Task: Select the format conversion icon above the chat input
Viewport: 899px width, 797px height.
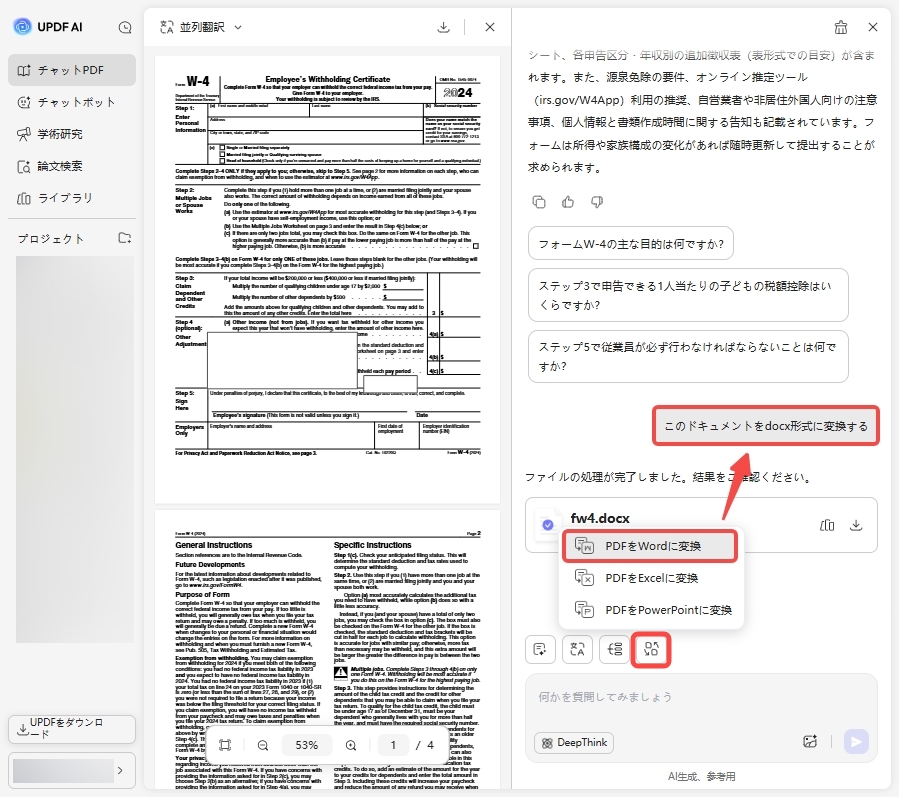Action: 651,649
